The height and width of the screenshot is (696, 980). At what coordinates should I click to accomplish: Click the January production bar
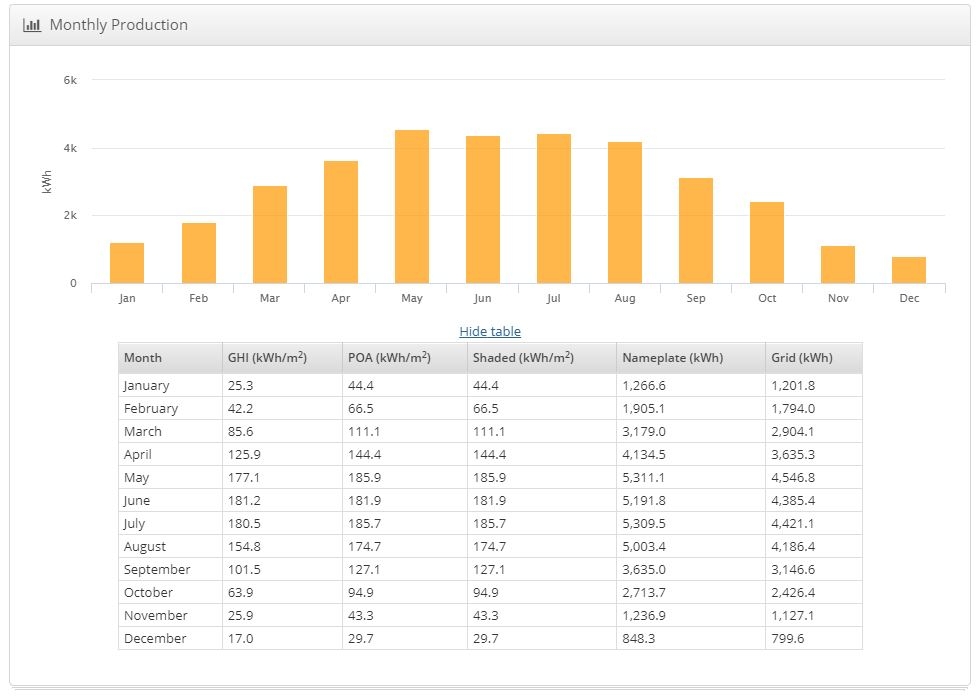point(127,263)
